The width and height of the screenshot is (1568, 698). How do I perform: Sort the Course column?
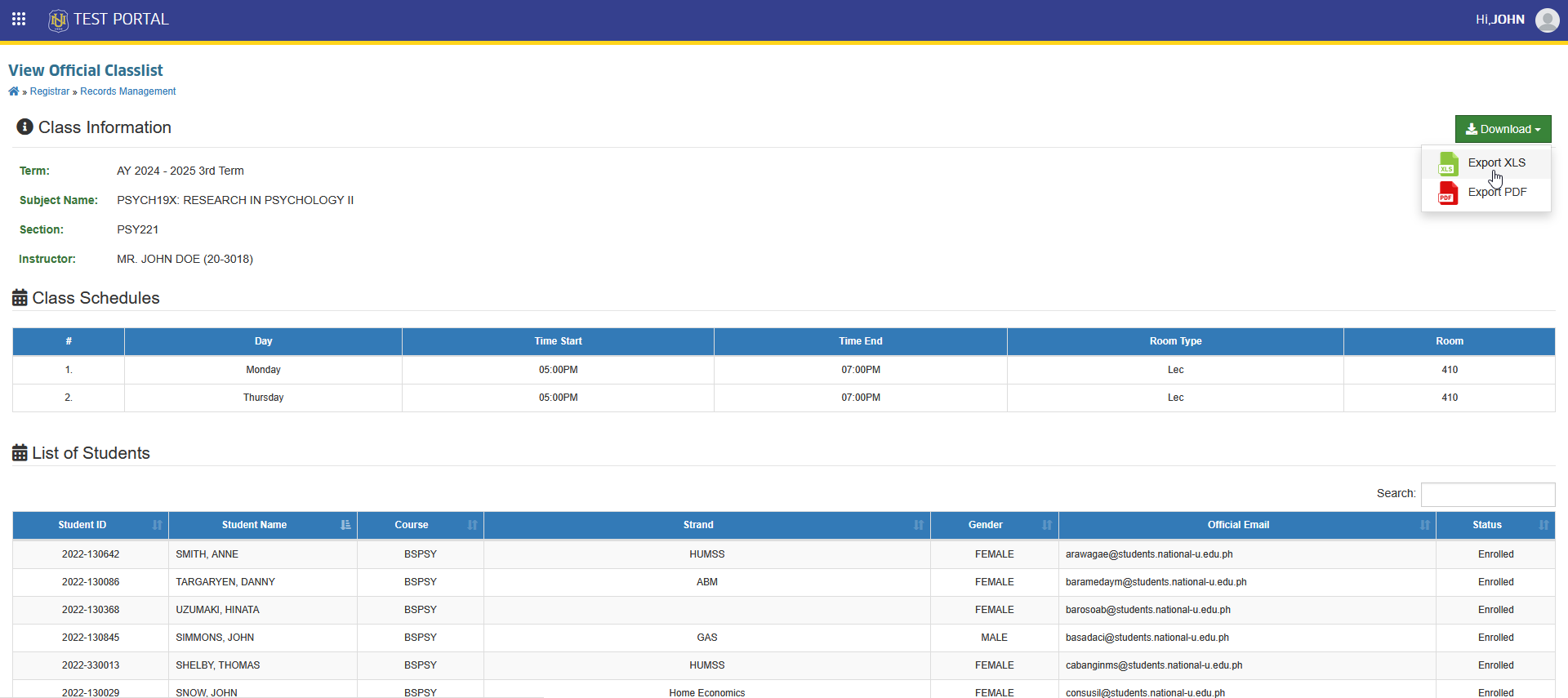click(x=472, y=525)
